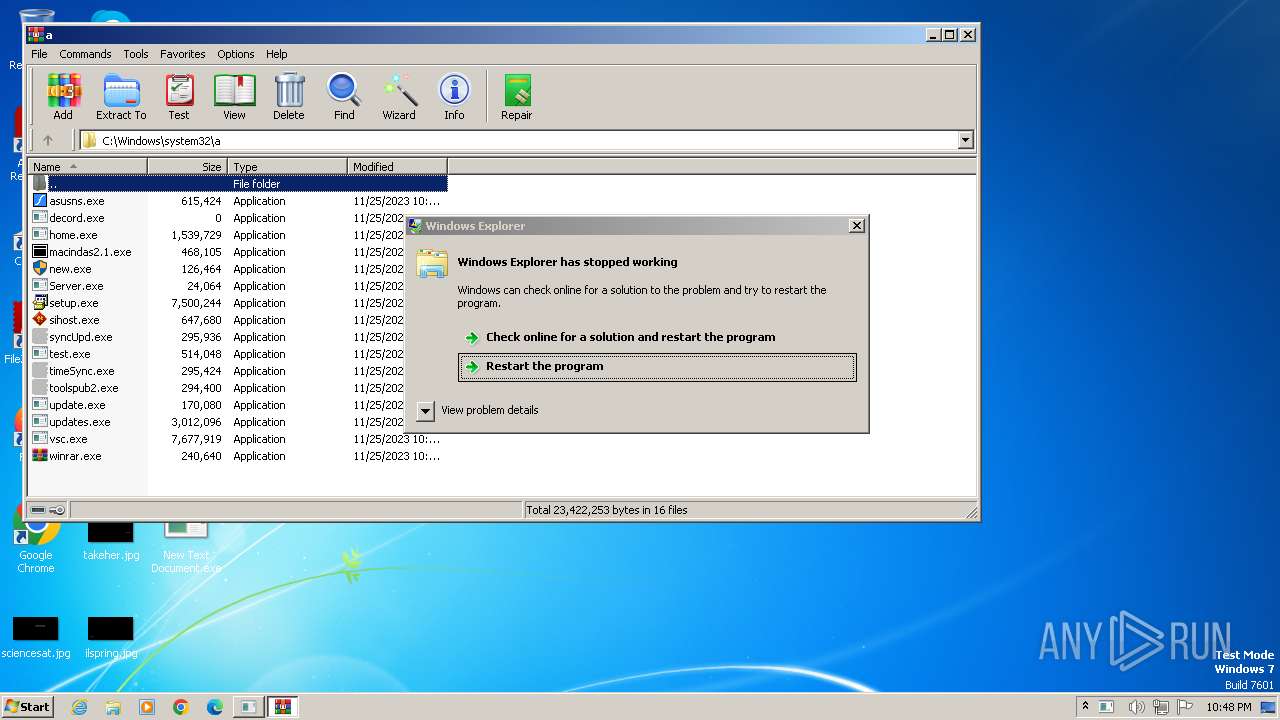Viewport: 1280px width, 720px height.
Task: Select the syncUpd.exe row
Action: [x=238, y=337]
